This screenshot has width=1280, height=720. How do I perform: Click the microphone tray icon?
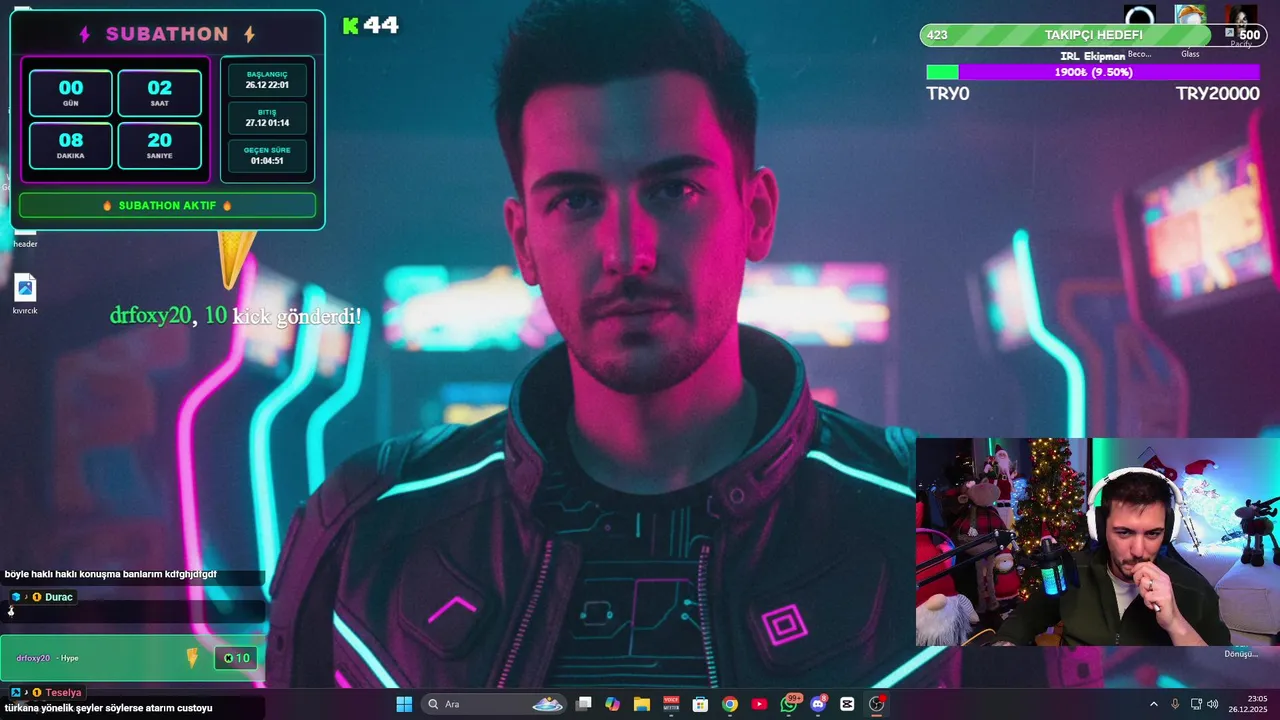1175,704
